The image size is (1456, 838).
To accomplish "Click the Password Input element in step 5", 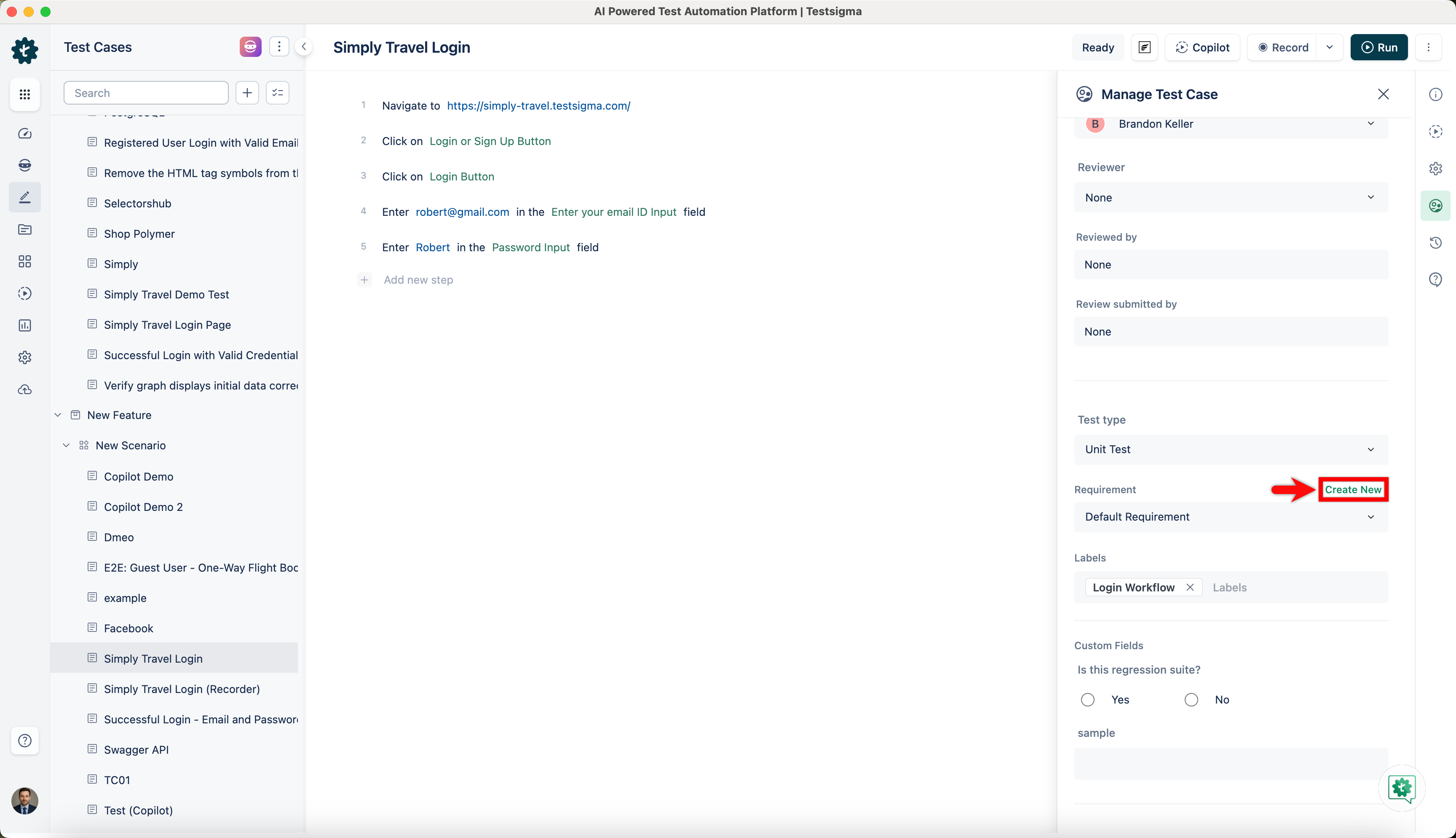I will click(x=530, y=247).
